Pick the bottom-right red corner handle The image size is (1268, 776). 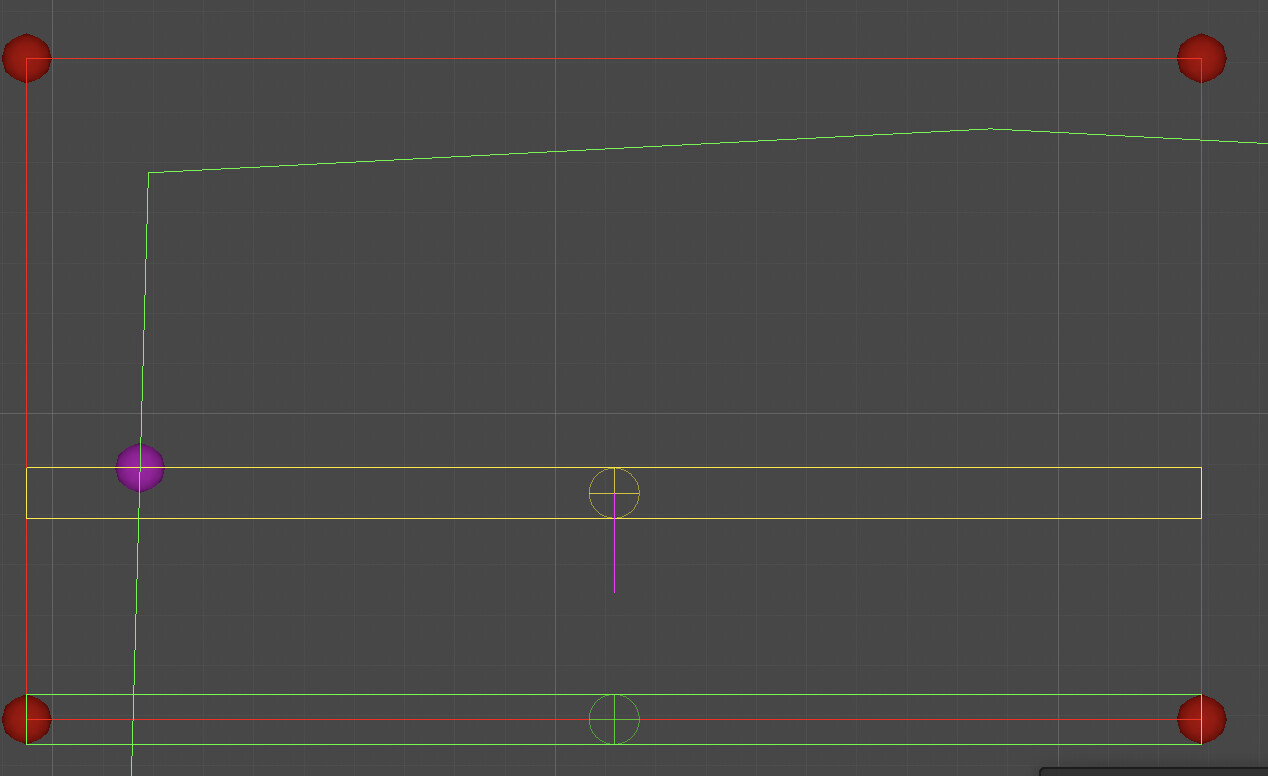[x=1202, y=719]
